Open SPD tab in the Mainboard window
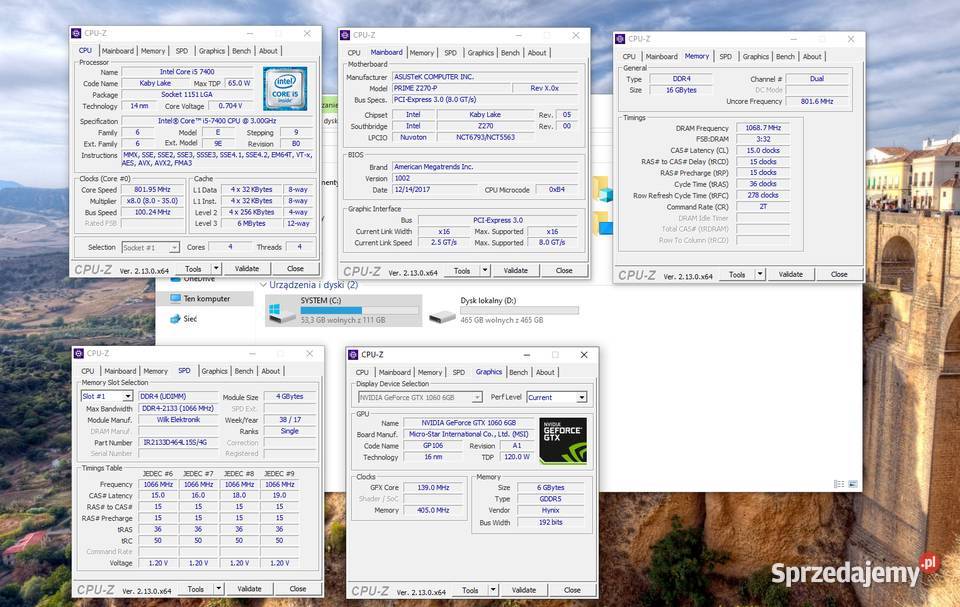Viewport: 960px width, 607px height. (450, 53)
